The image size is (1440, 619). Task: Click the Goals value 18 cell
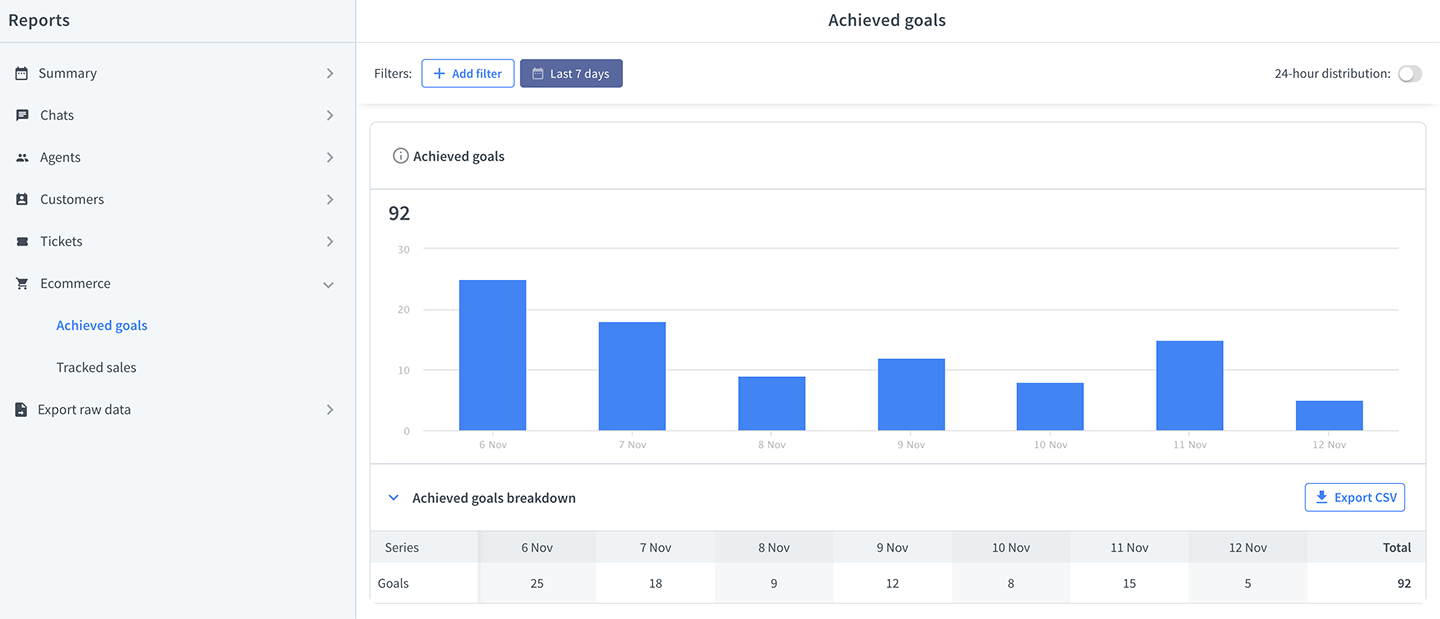tap(656, 583)
